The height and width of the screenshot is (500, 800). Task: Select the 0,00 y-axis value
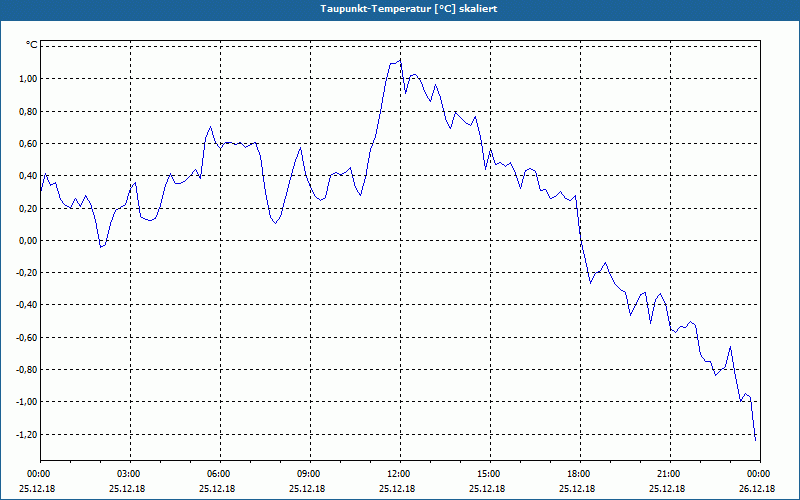29,240
